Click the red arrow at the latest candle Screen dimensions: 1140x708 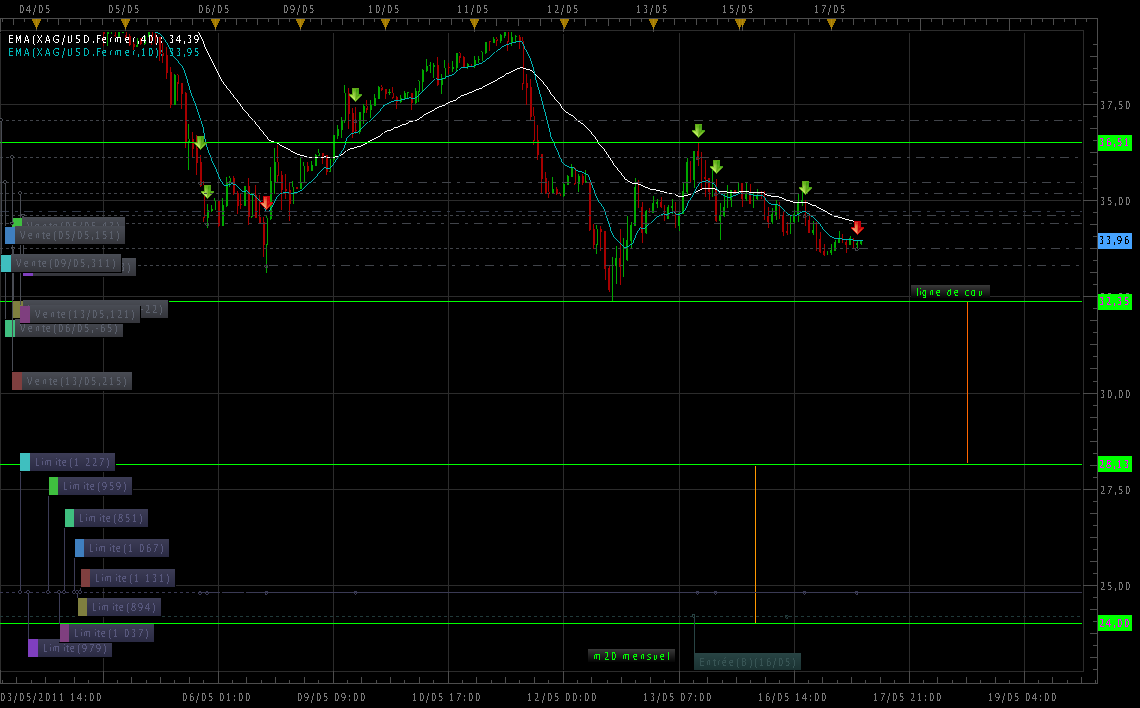tap(857, 227)
